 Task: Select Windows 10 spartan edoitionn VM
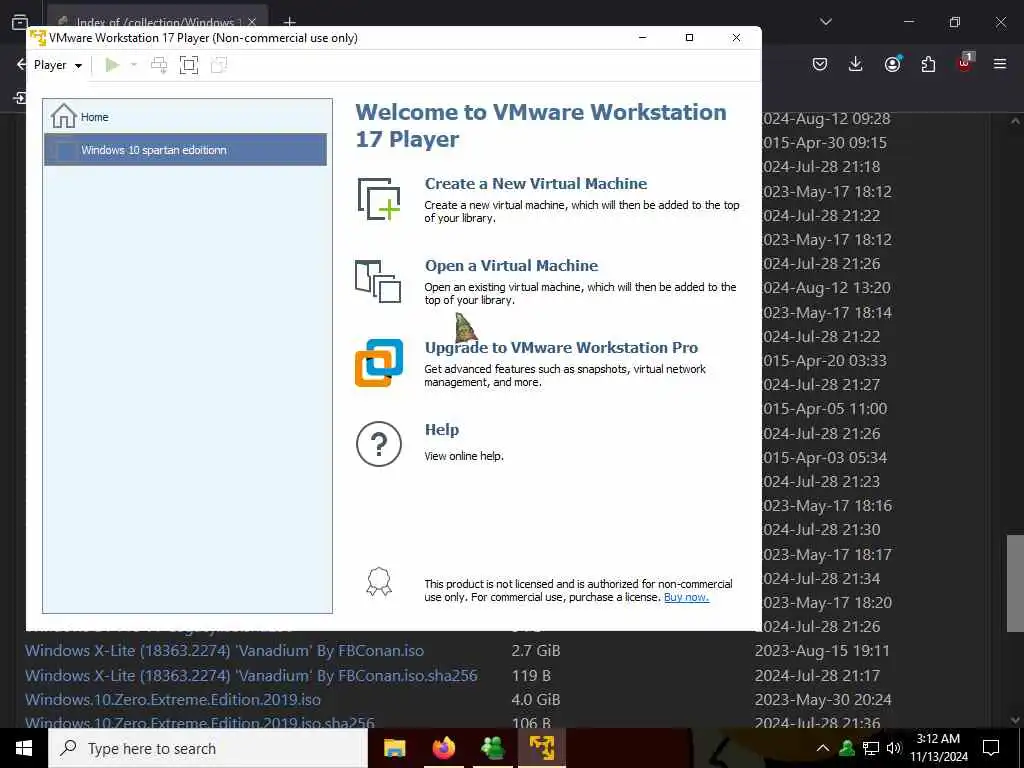(x=185, y=150)
